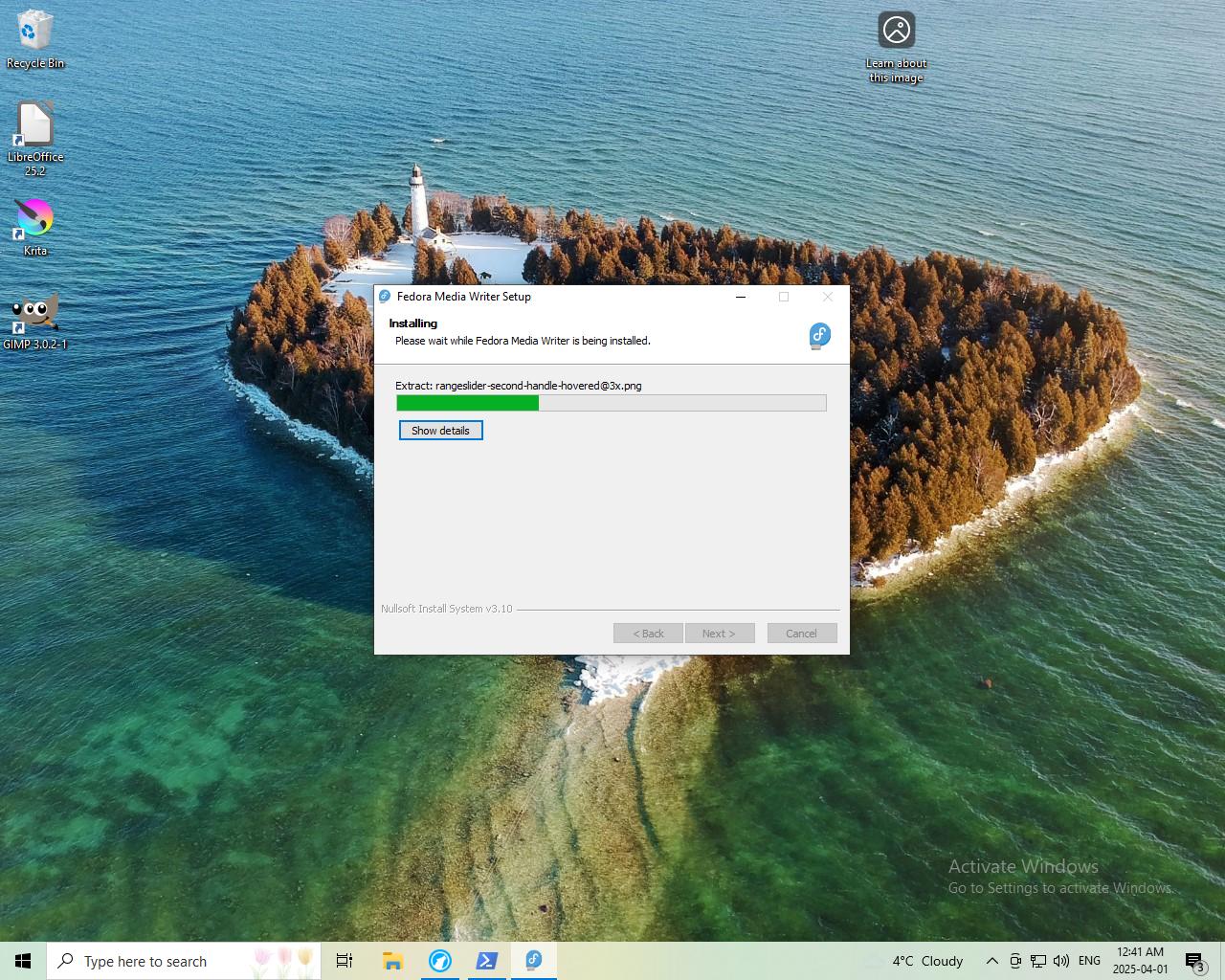Screen dimensions: 1225x980
Task: Select the Krita desktop shortcut
Action: (x=35, y=228)
